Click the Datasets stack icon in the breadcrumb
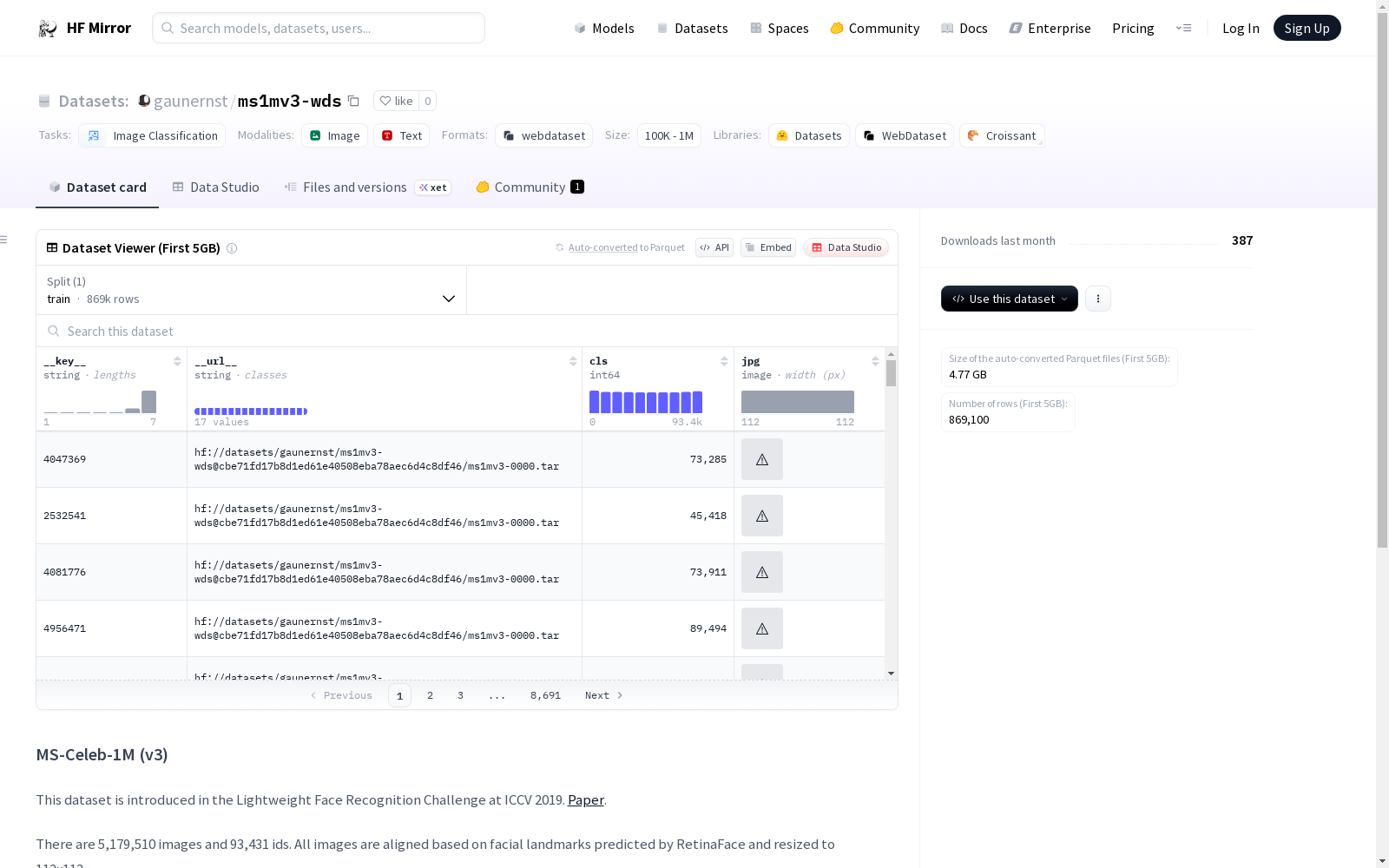 [44, 102]
